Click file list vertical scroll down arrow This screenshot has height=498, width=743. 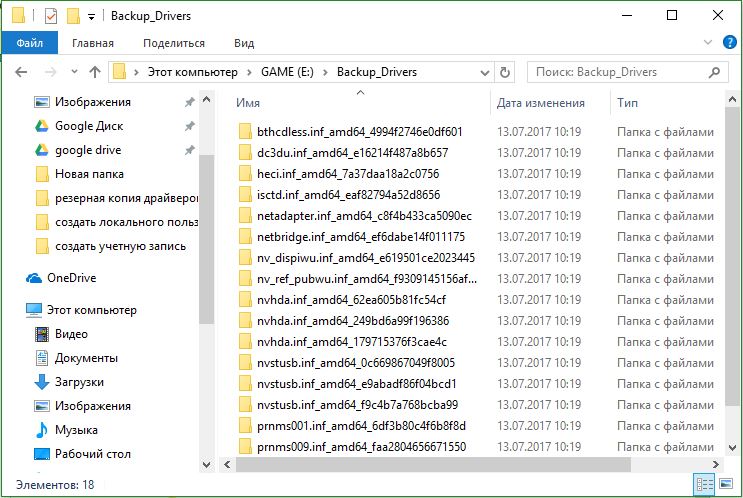(x=732, y=447)
